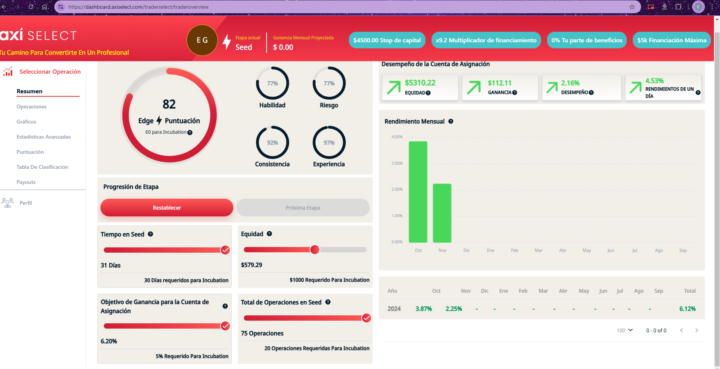Viewport: 720px width, 369px height.
Task: Click the 2.25% November table cell
Action: 454,309
